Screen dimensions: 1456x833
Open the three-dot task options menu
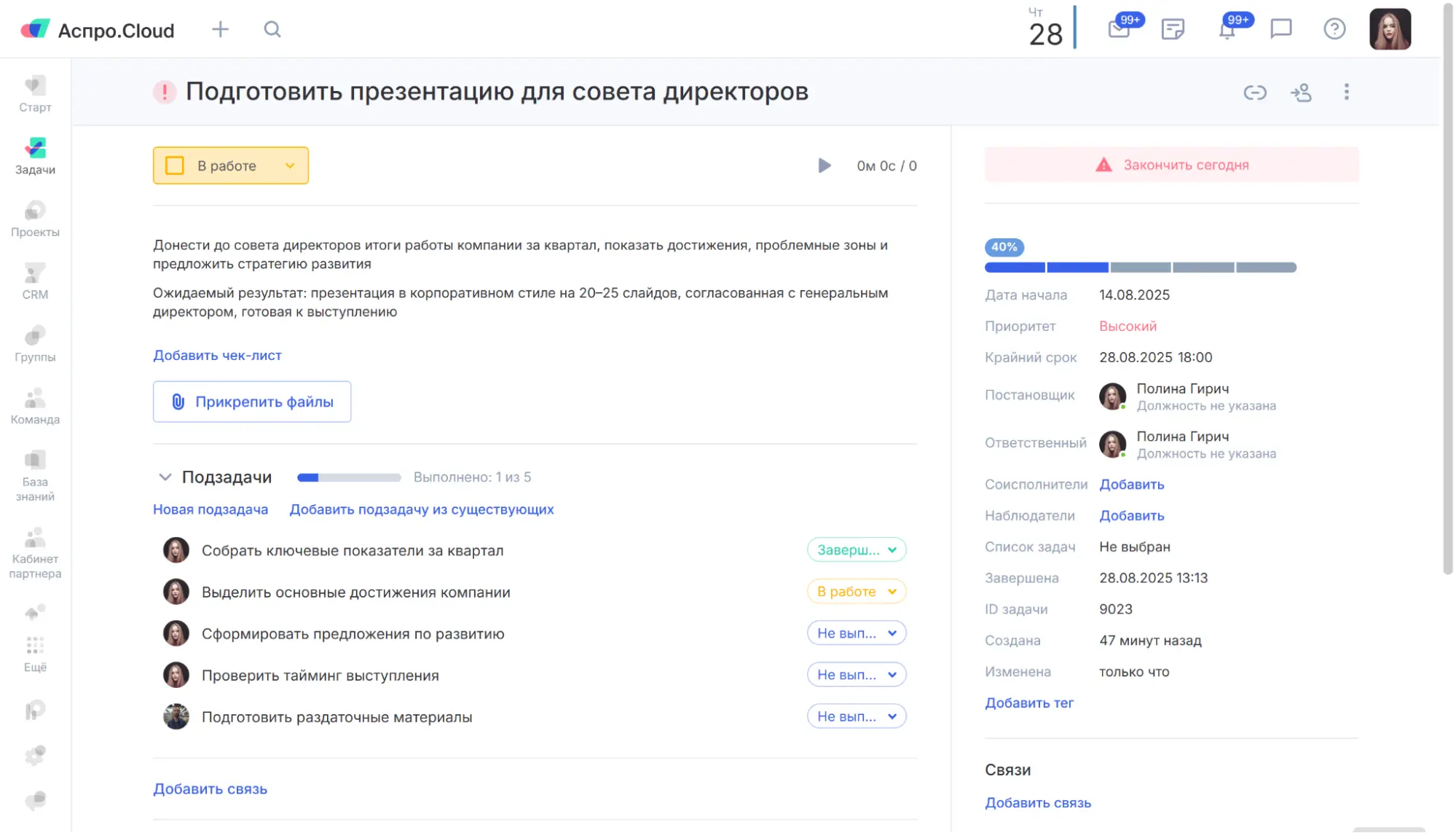(1346, 92)
